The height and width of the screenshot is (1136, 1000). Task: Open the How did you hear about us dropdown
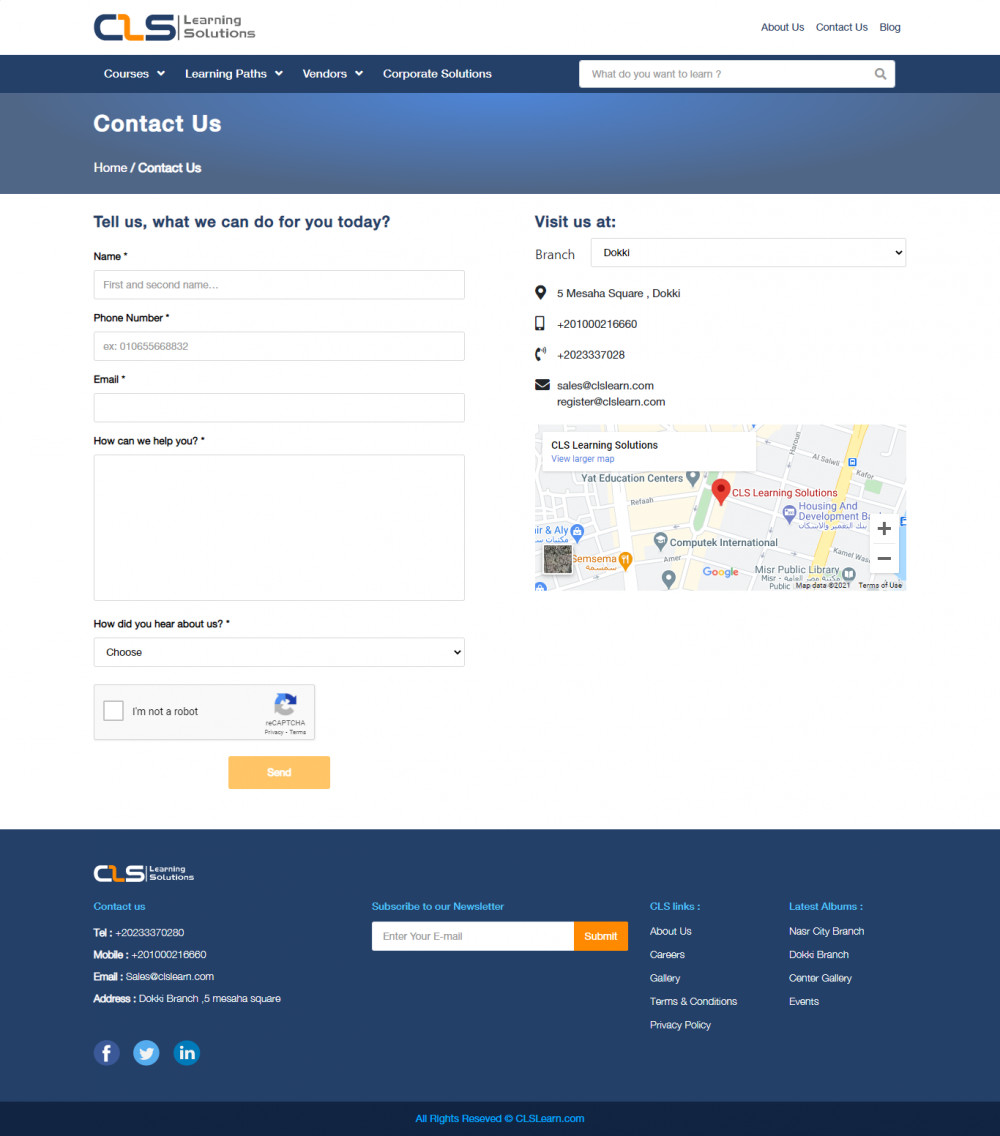pos(278,652)
